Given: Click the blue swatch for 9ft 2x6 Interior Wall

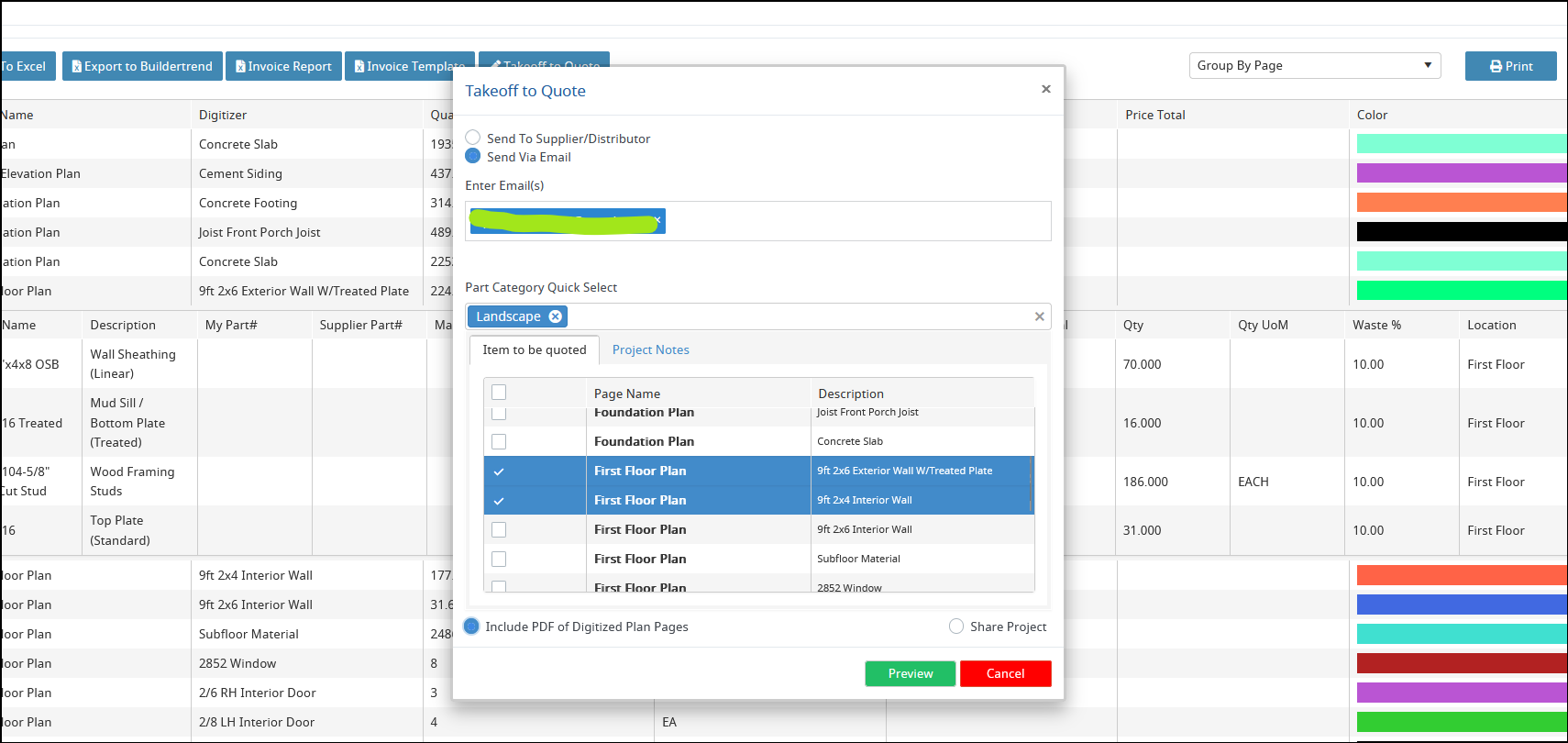Looking at the screenshot, I should pos(1462,604).
